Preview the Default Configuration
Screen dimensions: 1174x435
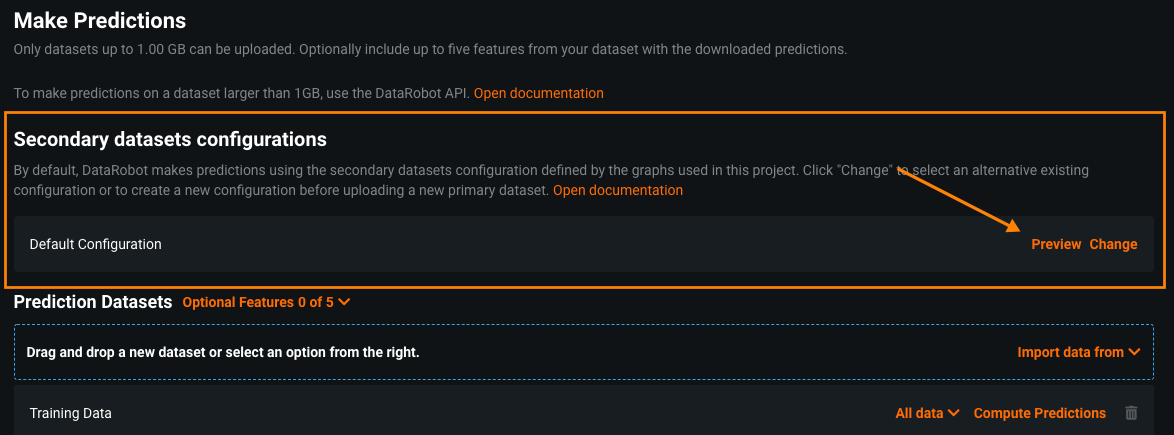pyautogui.click(x=1056, y=244)
